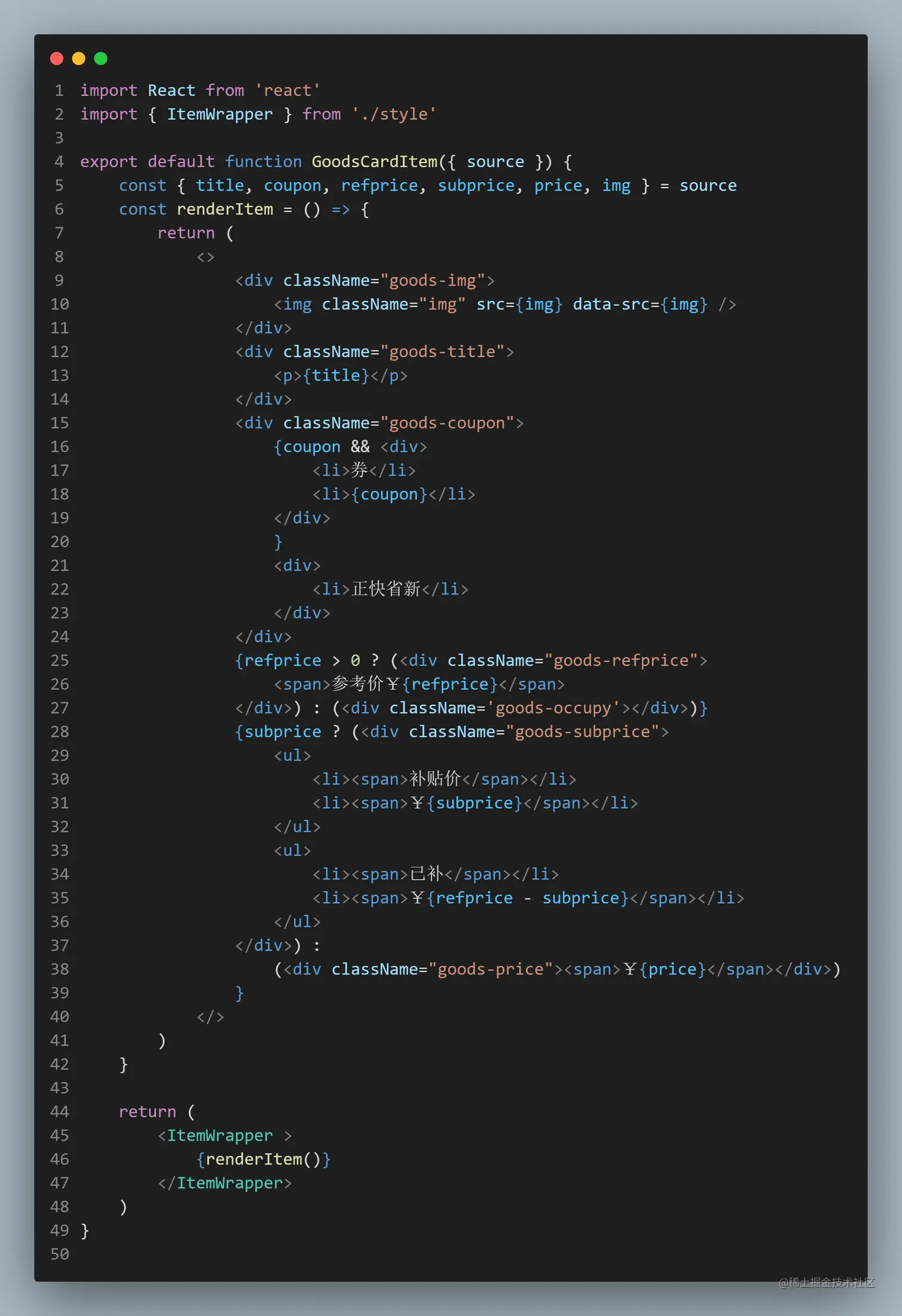Click the refprice - subprice expression
This screenshot has height=1316, width=902.
coord(527,898)
